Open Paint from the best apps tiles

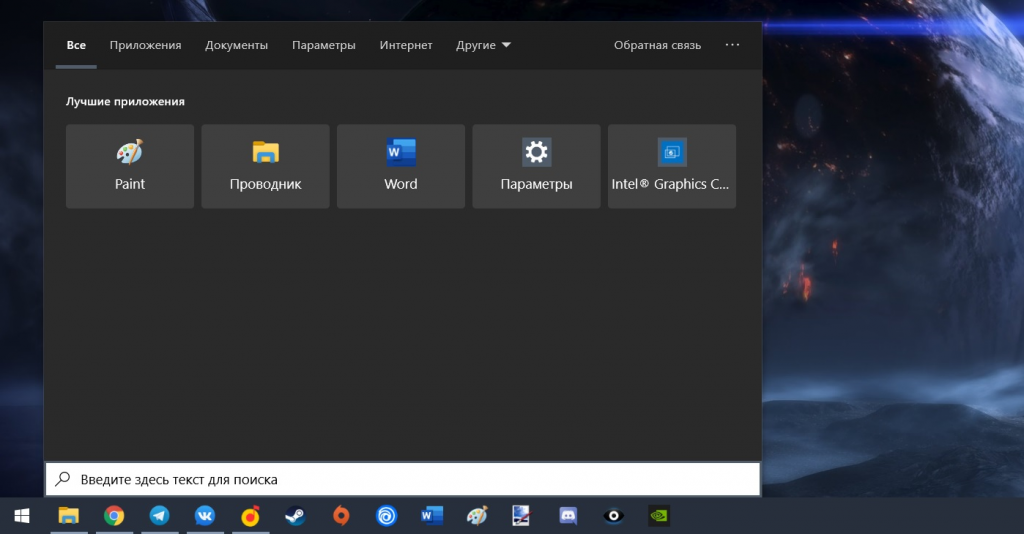pos(130,166)
